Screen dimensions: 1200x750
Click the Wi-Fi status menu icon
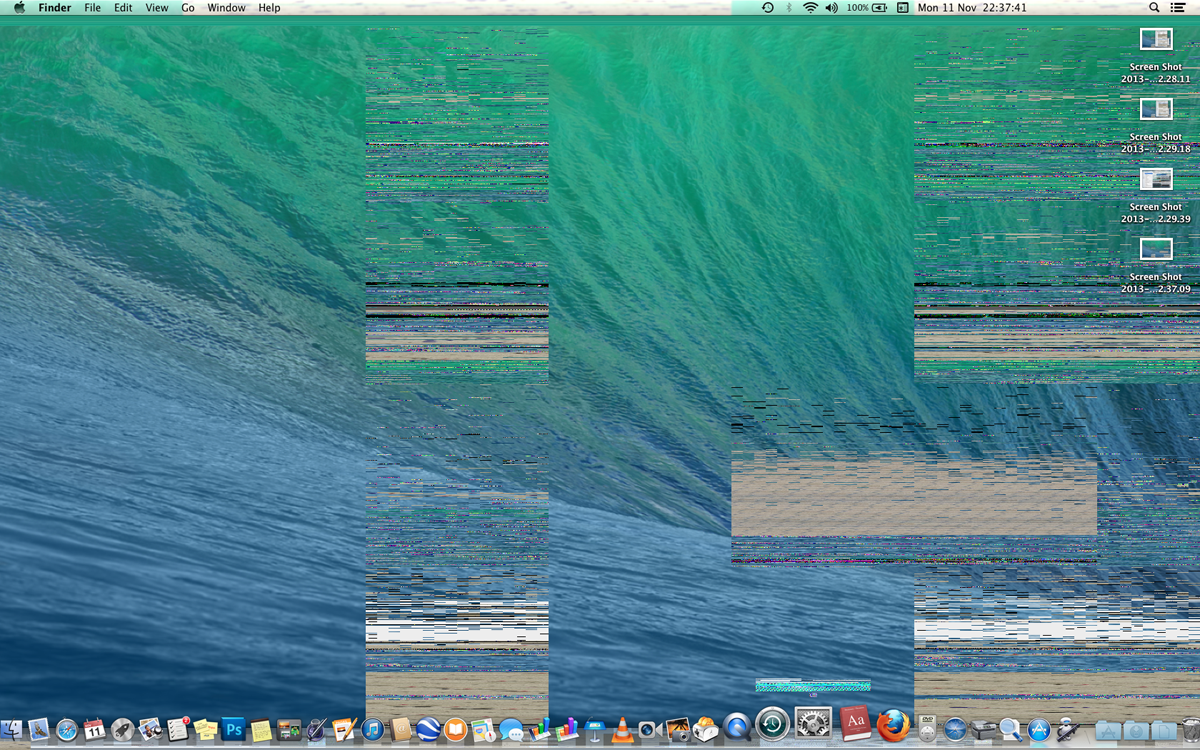click(x=810, y=8)
